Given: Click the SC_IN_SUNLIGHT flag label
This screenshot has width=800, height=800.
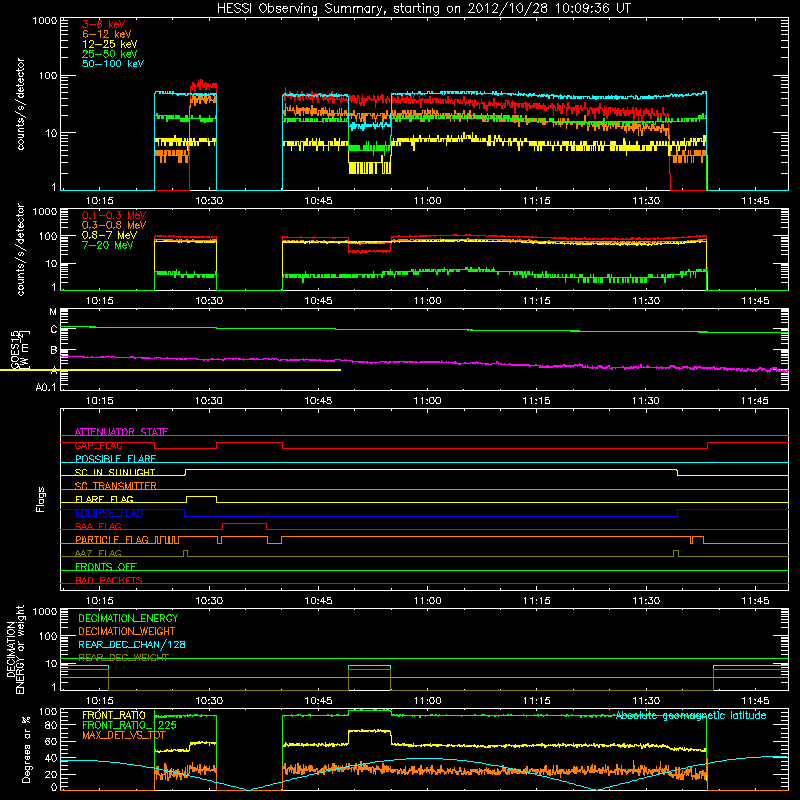Looking at the screenshot, I should [115, 472].
